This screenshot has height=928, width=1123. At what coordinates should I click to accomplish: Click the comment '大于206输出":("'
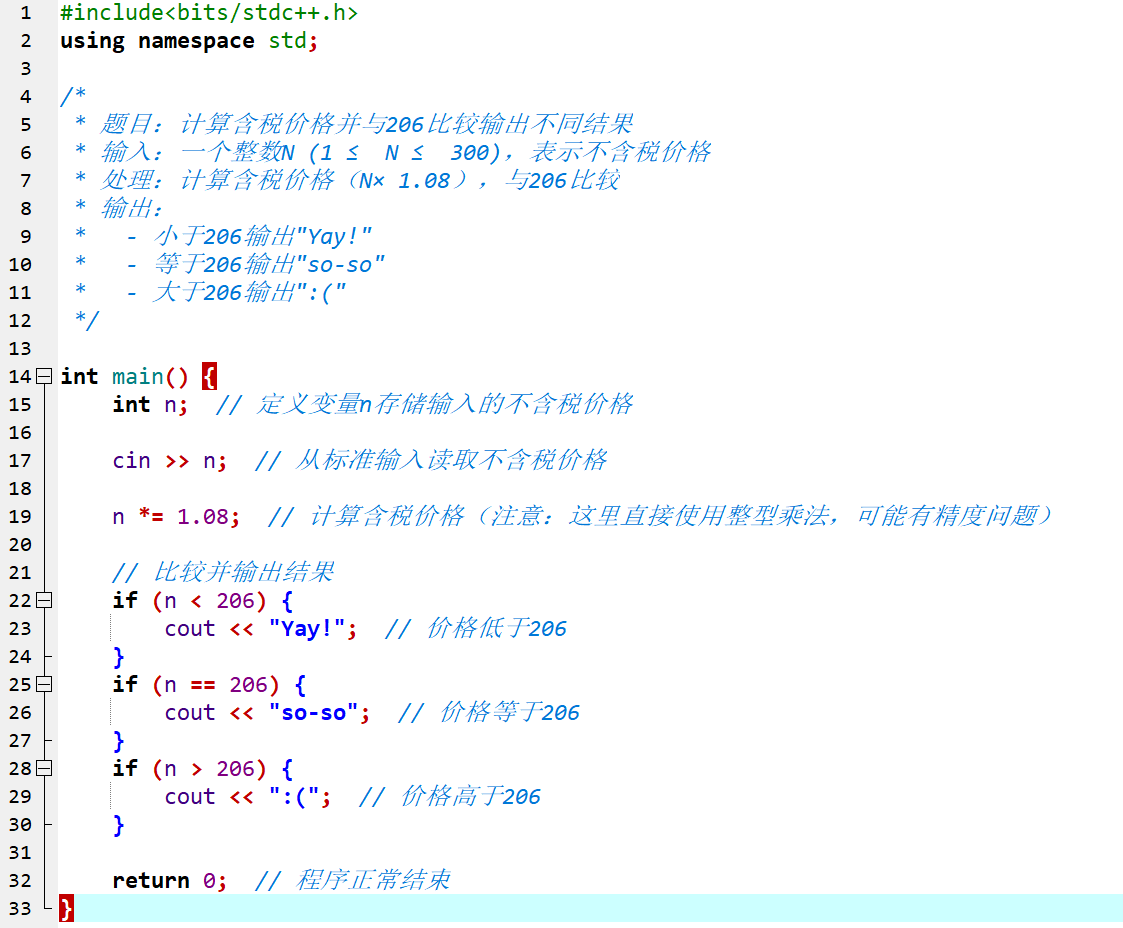tap(249, 292)
